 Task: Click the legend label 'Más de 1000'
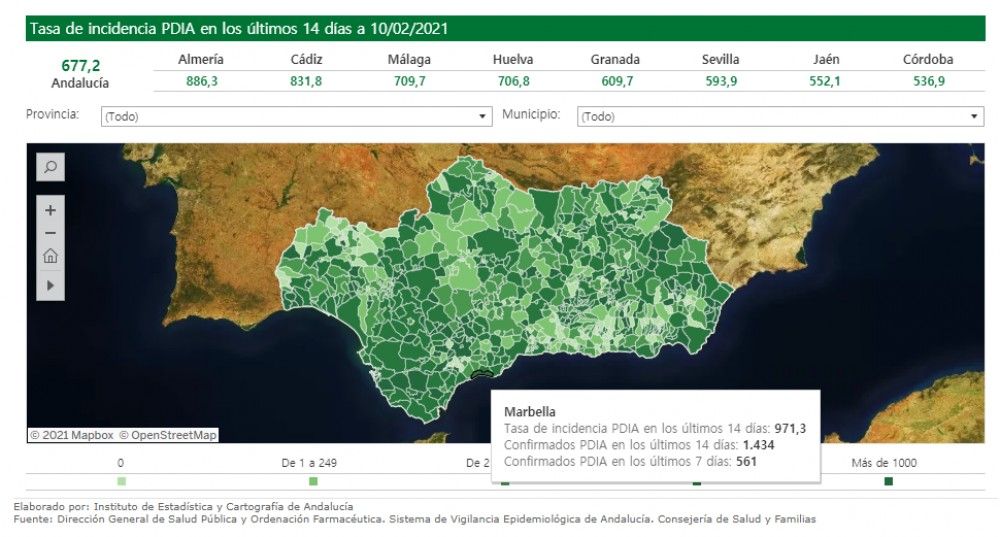884,463
